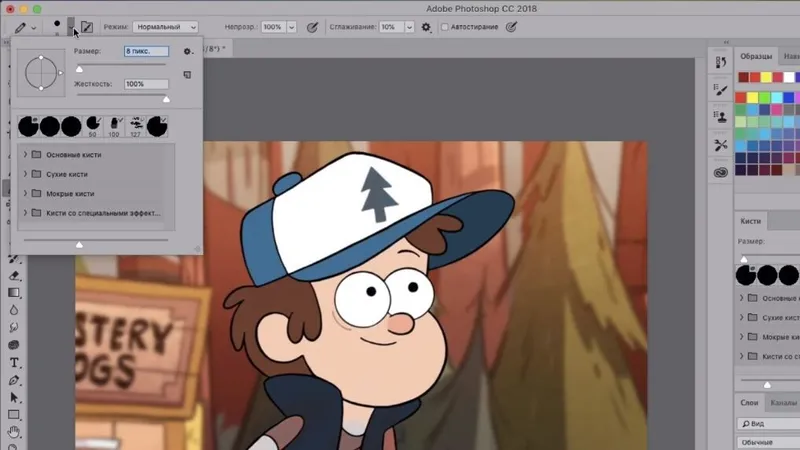This screenshot has height=450, width=800.
Task: Click the size pressure icon after Автостирание
Action: [x=511, y=27]
